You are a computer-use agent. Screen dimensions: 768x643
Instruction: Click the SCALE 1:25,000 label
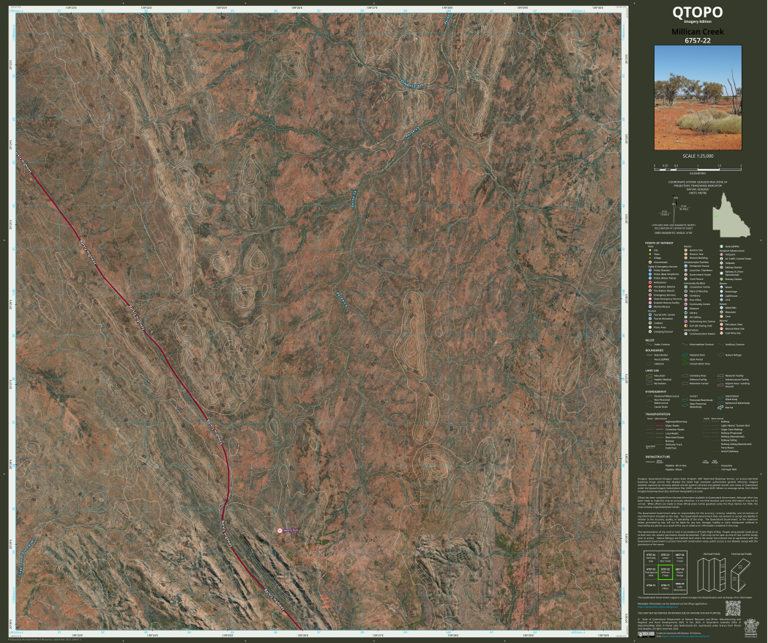698,156
